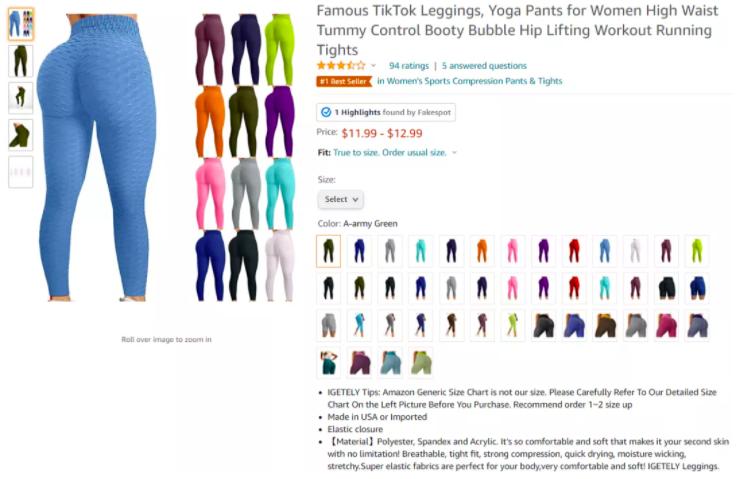Open the 5 answered questions link
The height and width of the screenshot is (479, 738).
pyautogui.click(x=484, y=66)
